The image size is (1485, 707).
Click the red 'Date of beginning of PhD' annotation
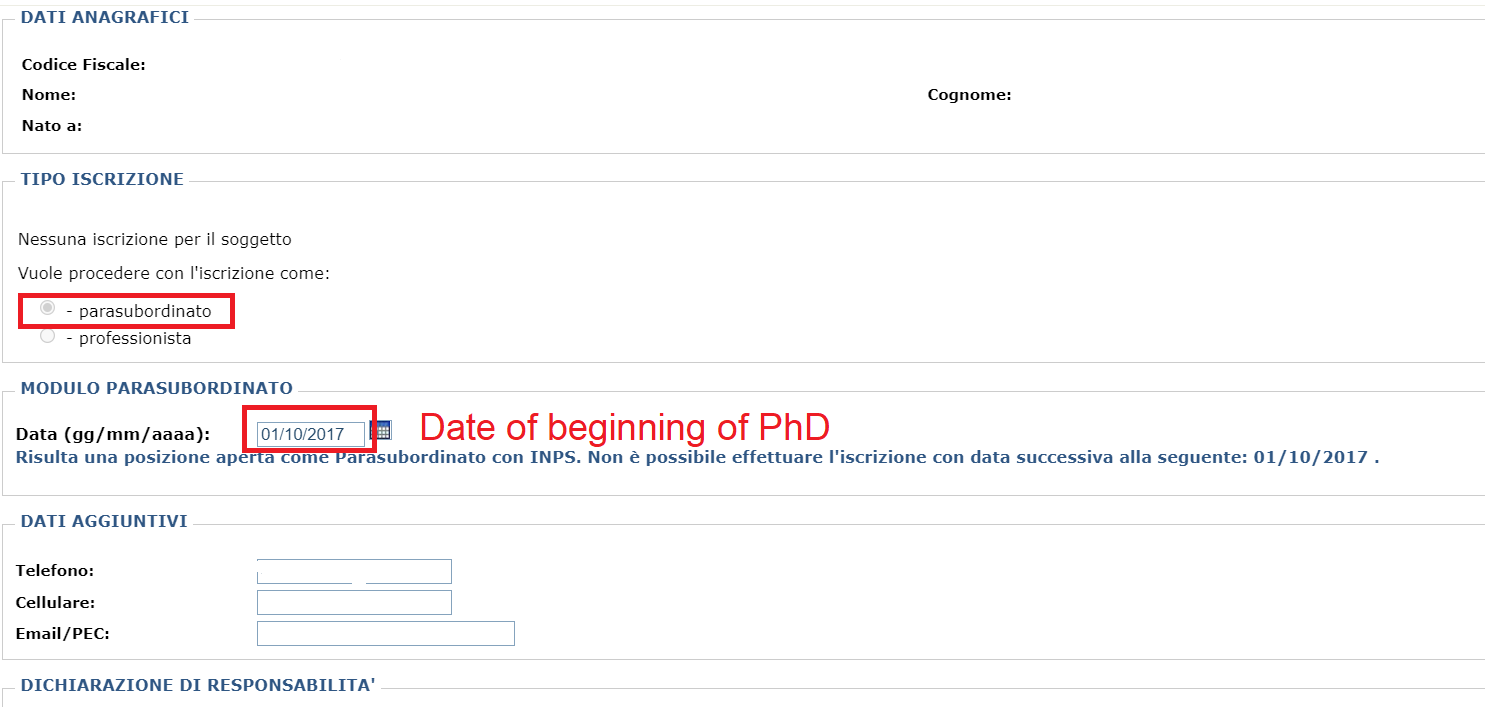[624, 428]
